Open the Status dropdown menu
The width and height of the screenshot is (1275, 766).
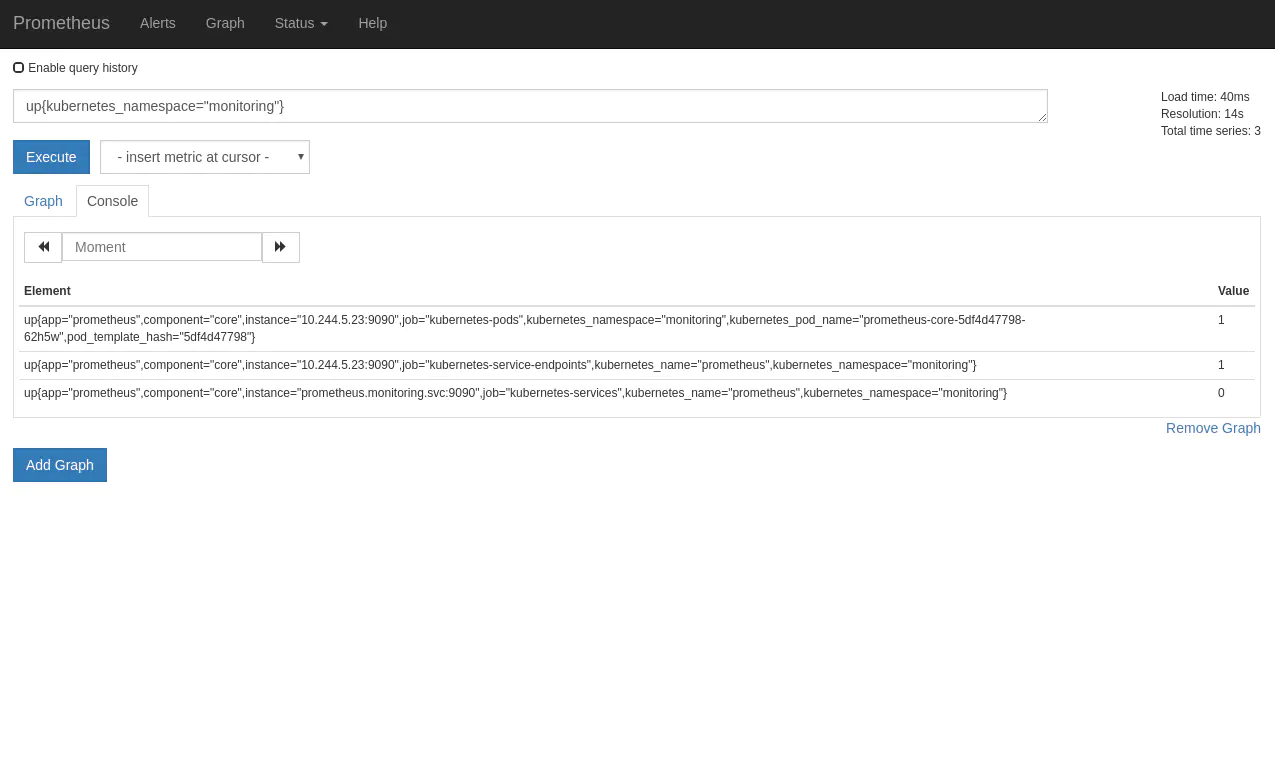(x=301, y=23)
